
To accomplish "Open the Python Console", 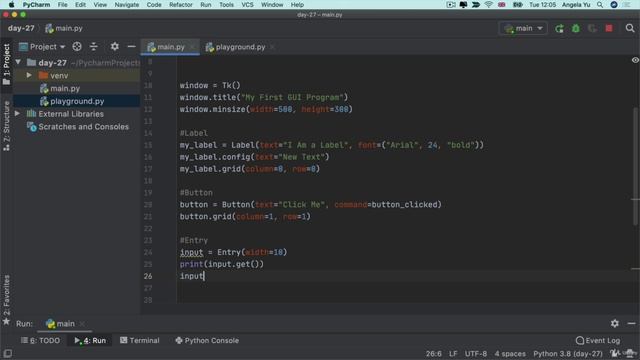I will [207, 340].
